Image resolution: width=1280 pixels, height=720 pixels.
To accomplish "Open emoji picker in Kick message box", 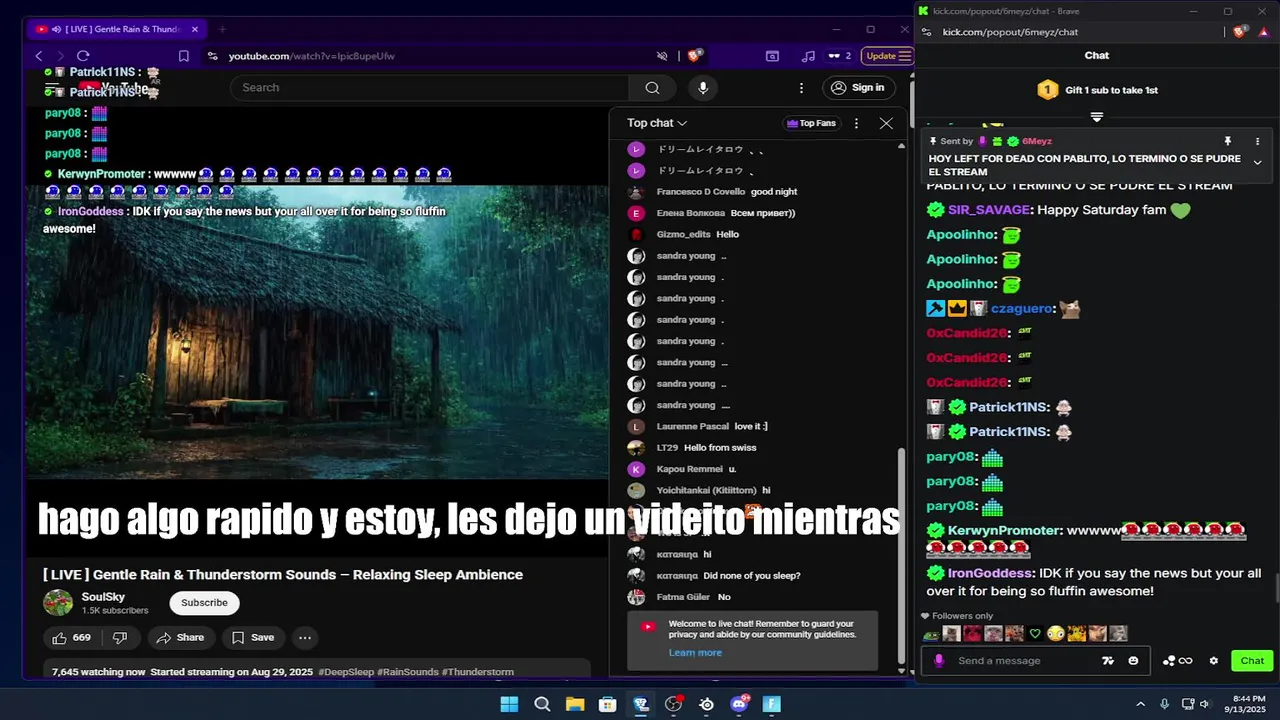I will coord(1133,660).
